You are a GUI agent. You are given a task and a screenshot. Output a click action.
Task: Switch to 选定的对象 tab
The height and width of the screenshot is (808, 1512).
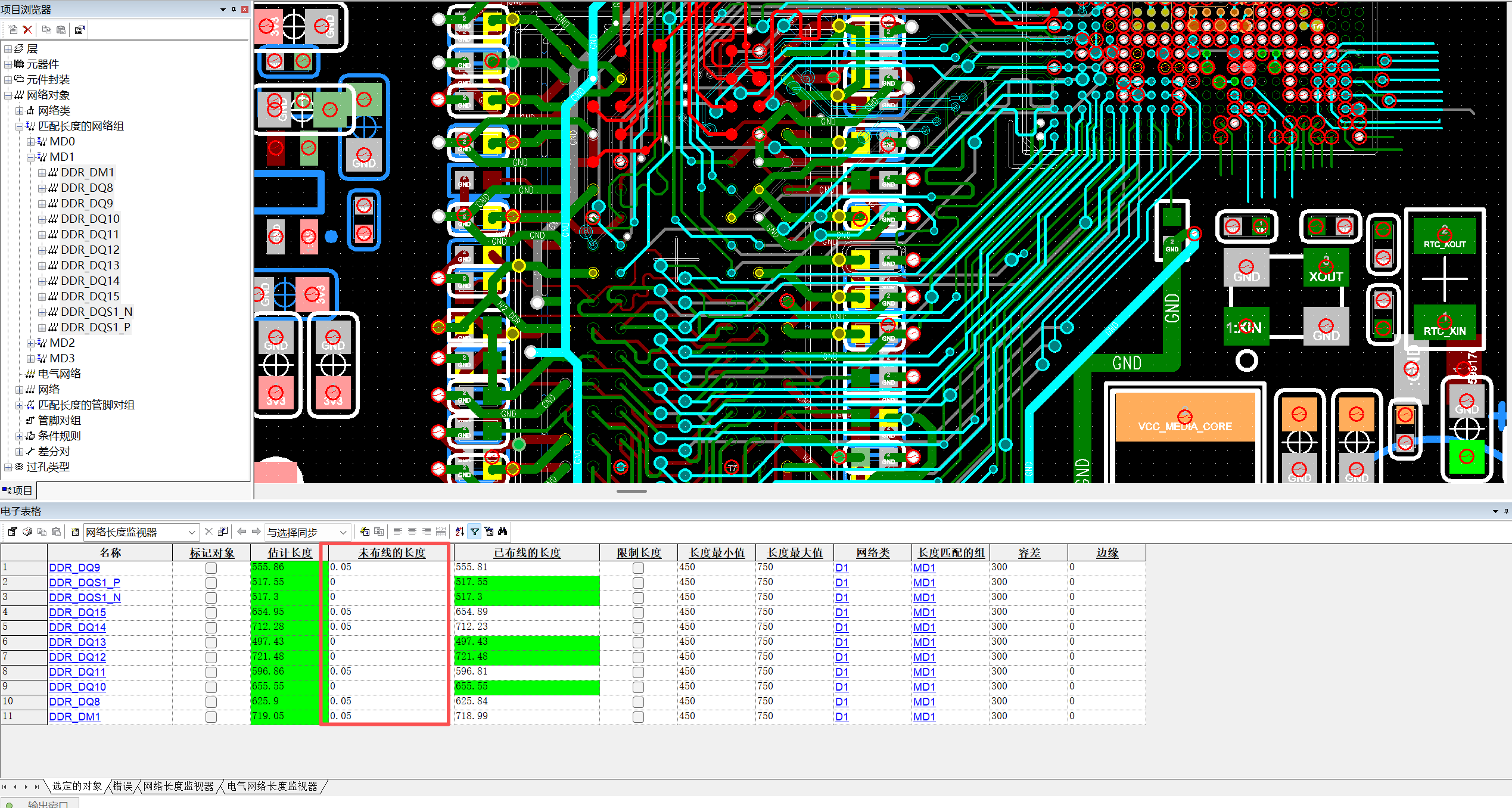(77, 786)
